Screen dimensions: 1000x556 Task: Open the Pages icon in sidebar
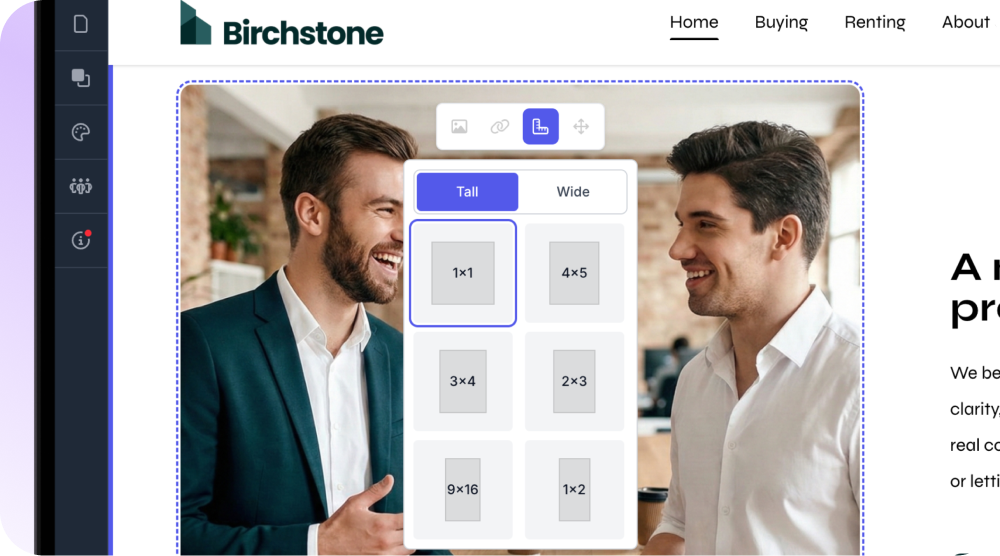click(x=81, y=24)
